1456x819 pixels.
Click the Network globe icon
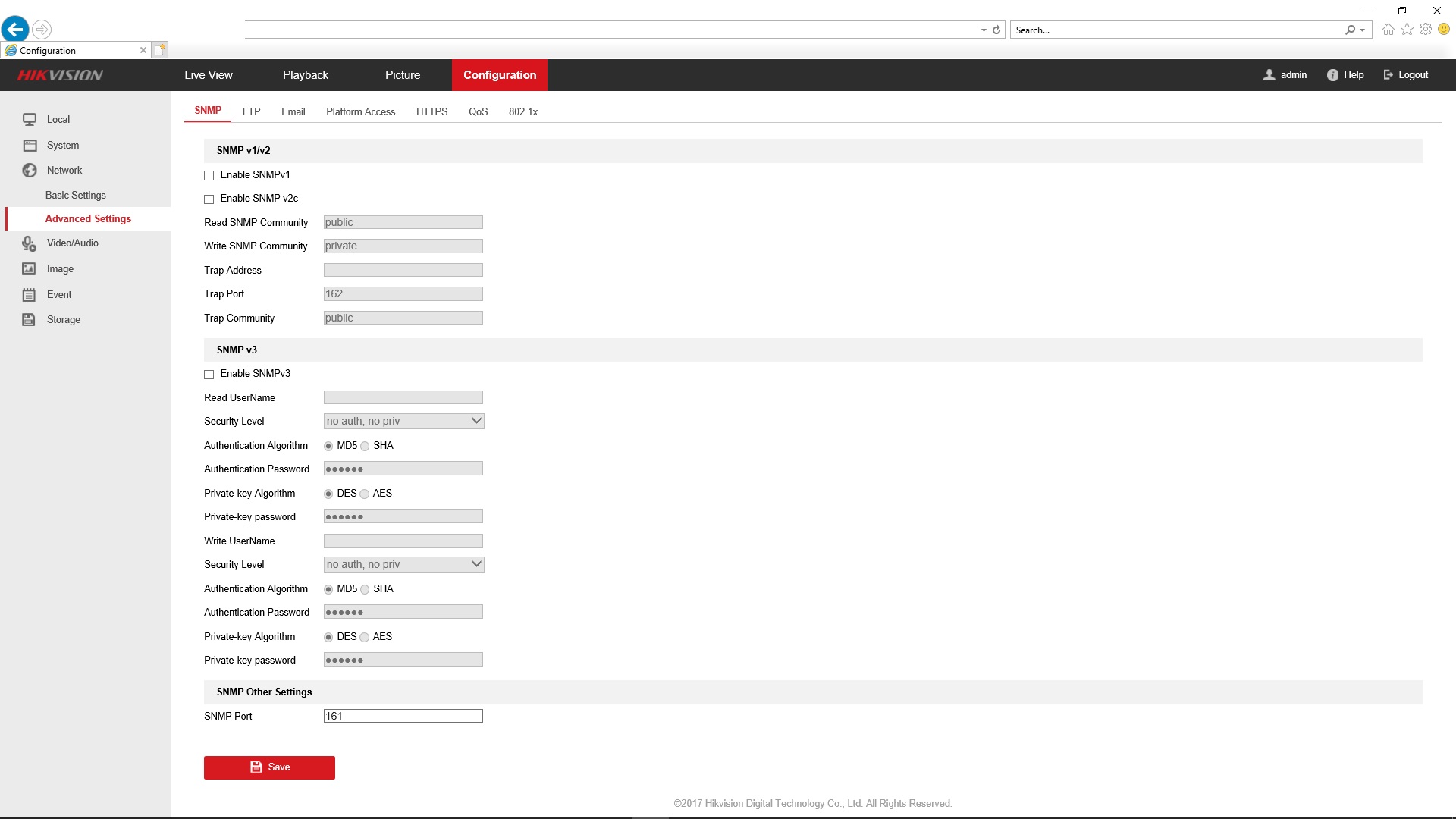(30, 170)
